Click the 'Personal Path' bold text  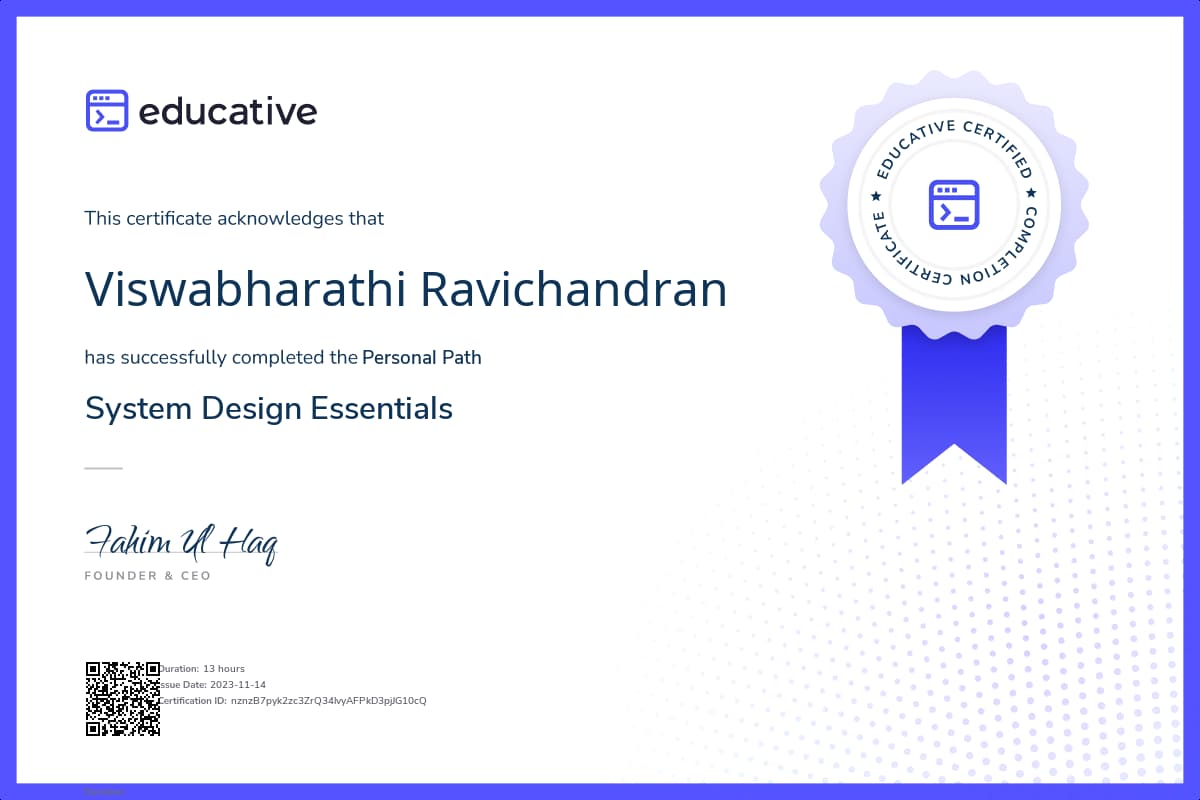422,357
